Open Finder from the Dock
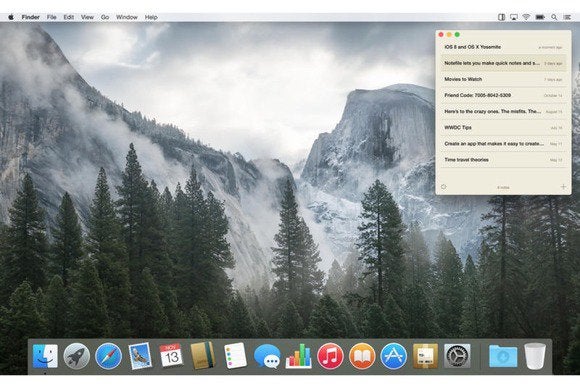Viewport: 580px width, 388px height. pyautogui.click(x=45, y=356)
